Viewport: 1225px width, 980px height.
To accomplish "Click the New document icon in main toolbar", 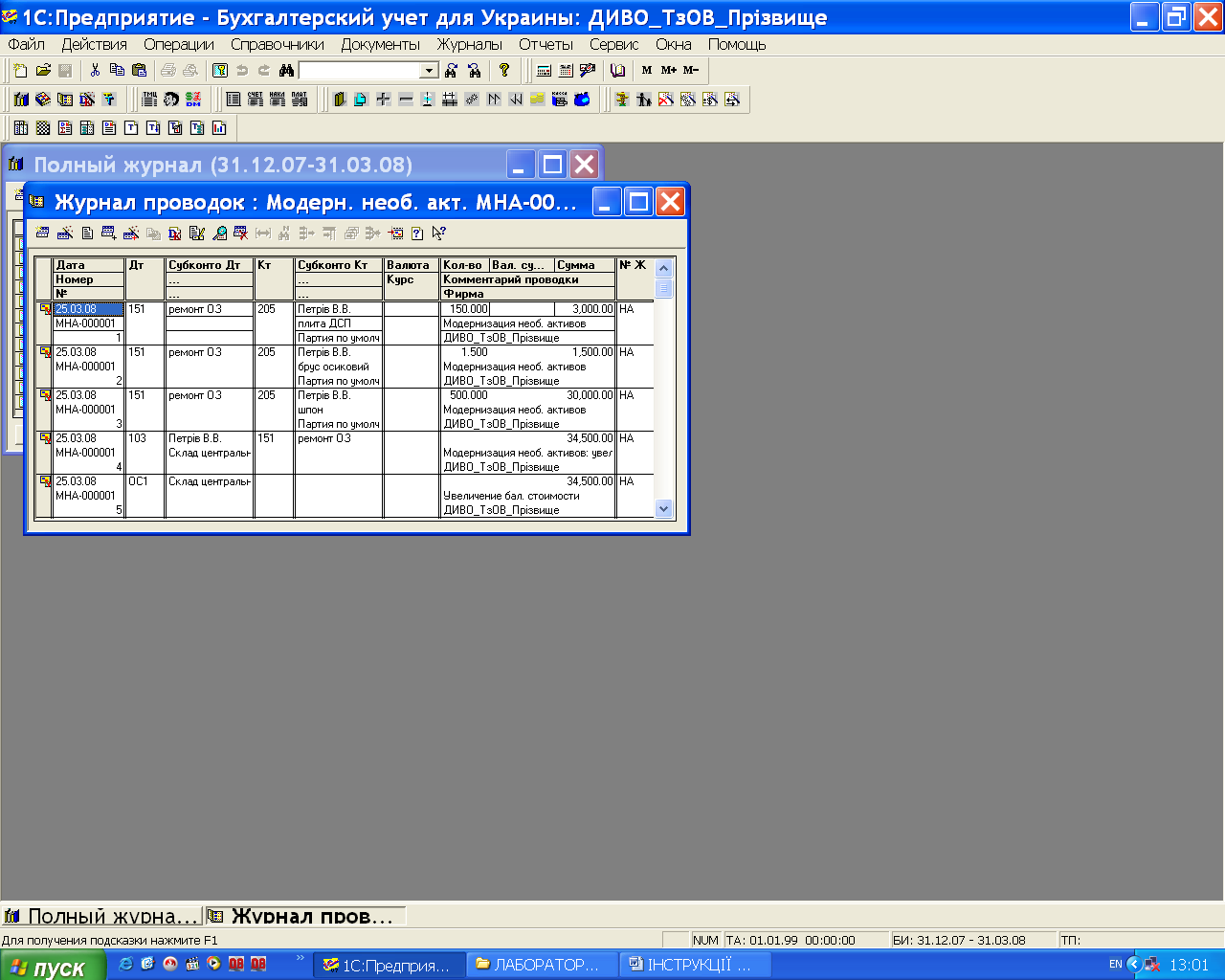I will [x=21, y=70].
